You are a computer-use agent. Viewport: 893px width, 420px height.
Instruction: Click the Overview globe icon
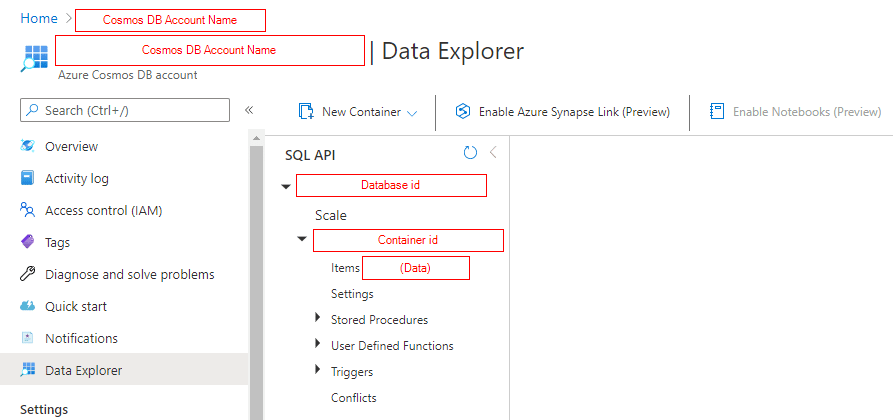pos(27,146)
